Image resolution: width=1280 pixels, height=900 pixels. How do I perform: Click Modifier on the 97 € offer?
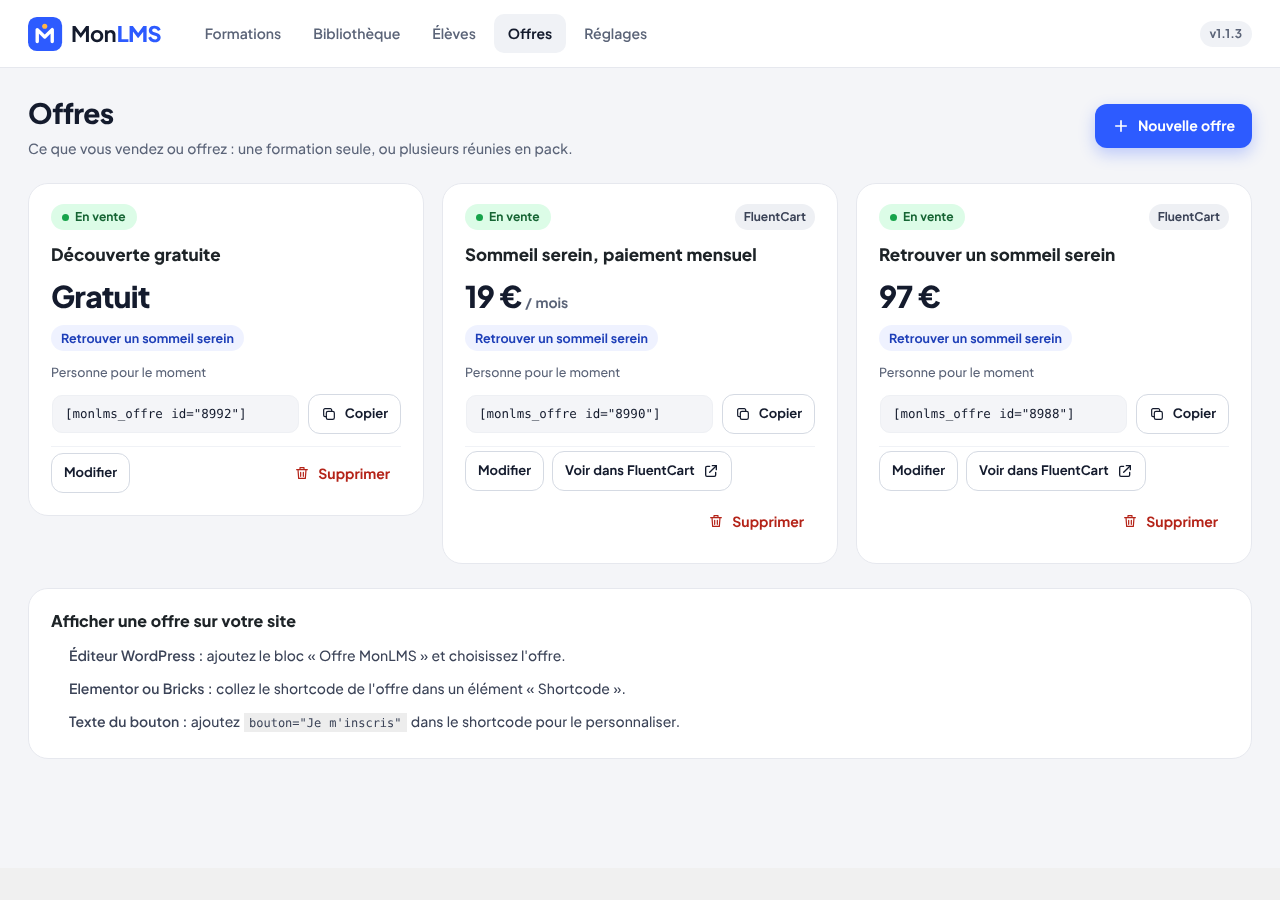click(x=918, y=471)
